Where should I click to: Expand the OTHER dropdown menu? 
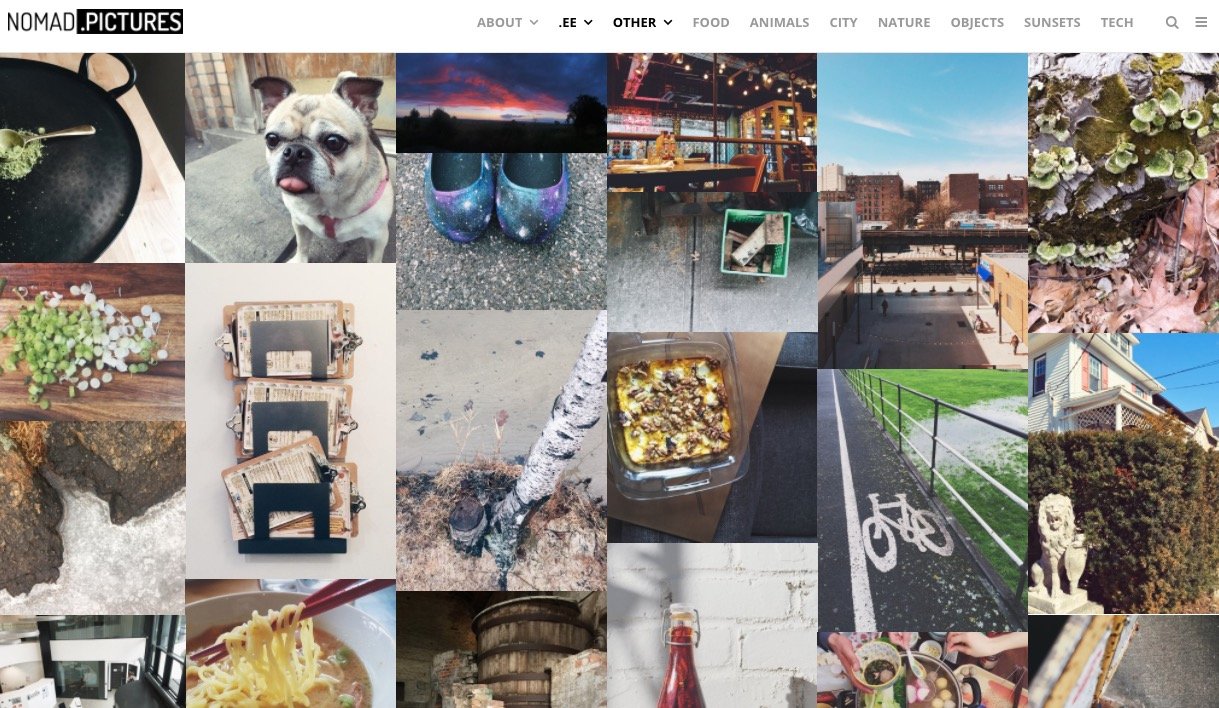click(642, 22)
